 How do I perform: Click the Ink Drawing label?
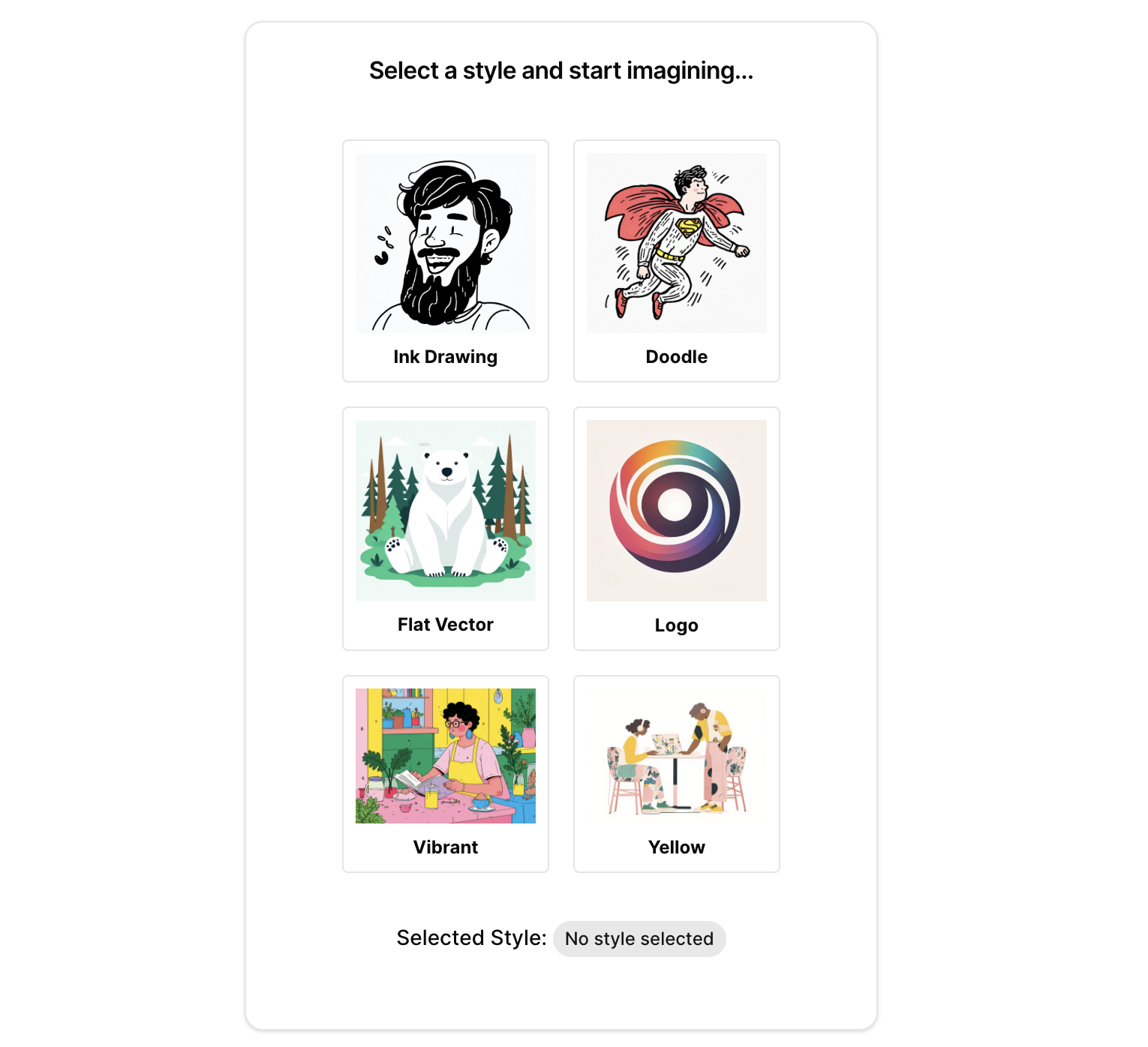click(x=446, y=357)
